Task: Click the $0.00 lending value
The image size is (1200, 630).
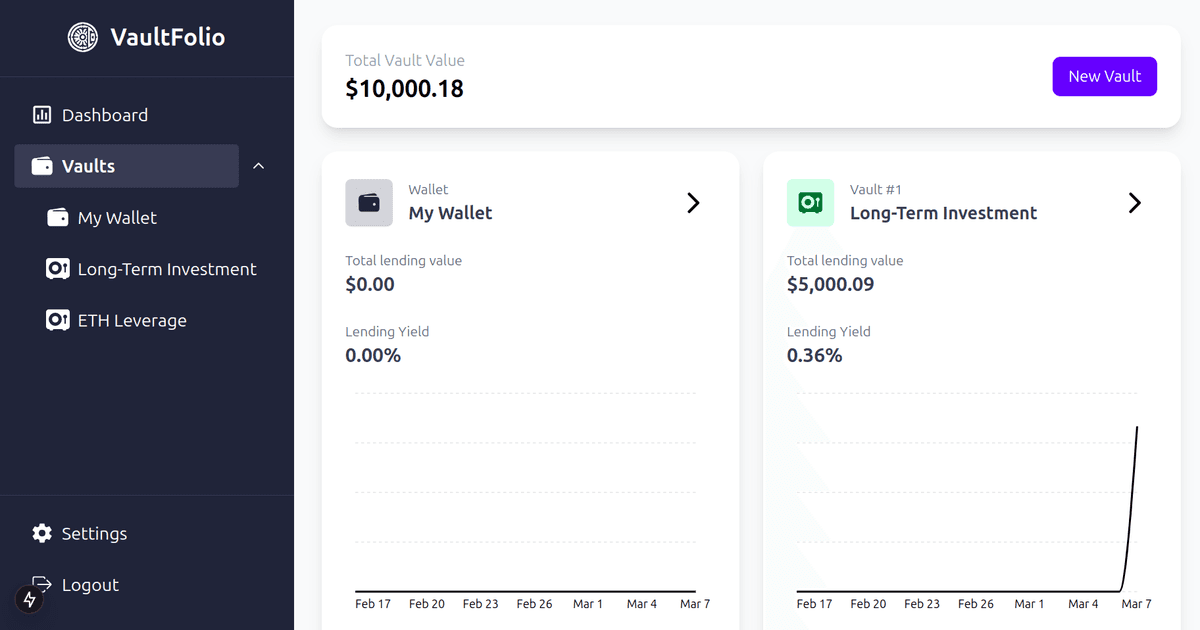Action: tap(370, 284)
